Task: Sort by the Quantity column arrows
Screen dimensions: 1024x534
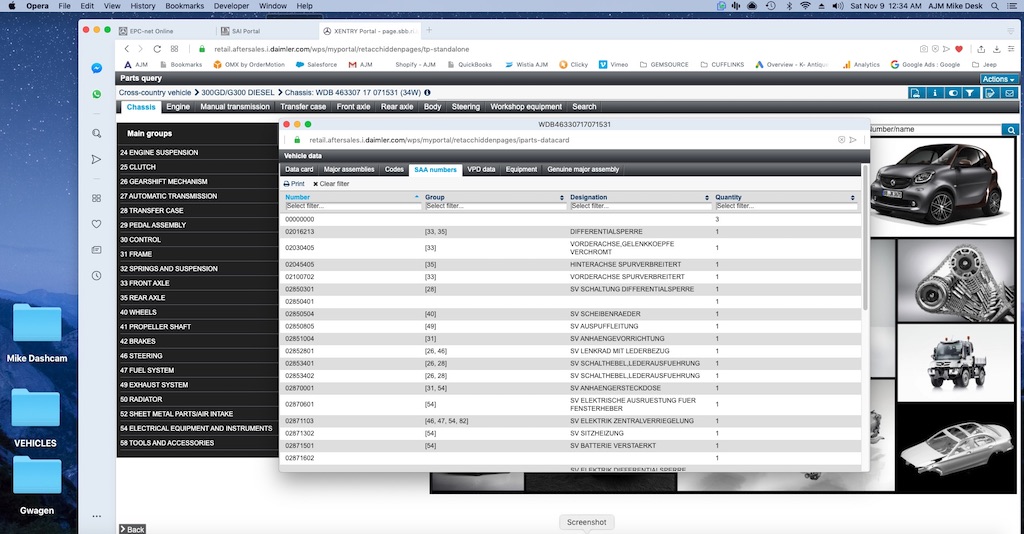Action: [854, 198]
